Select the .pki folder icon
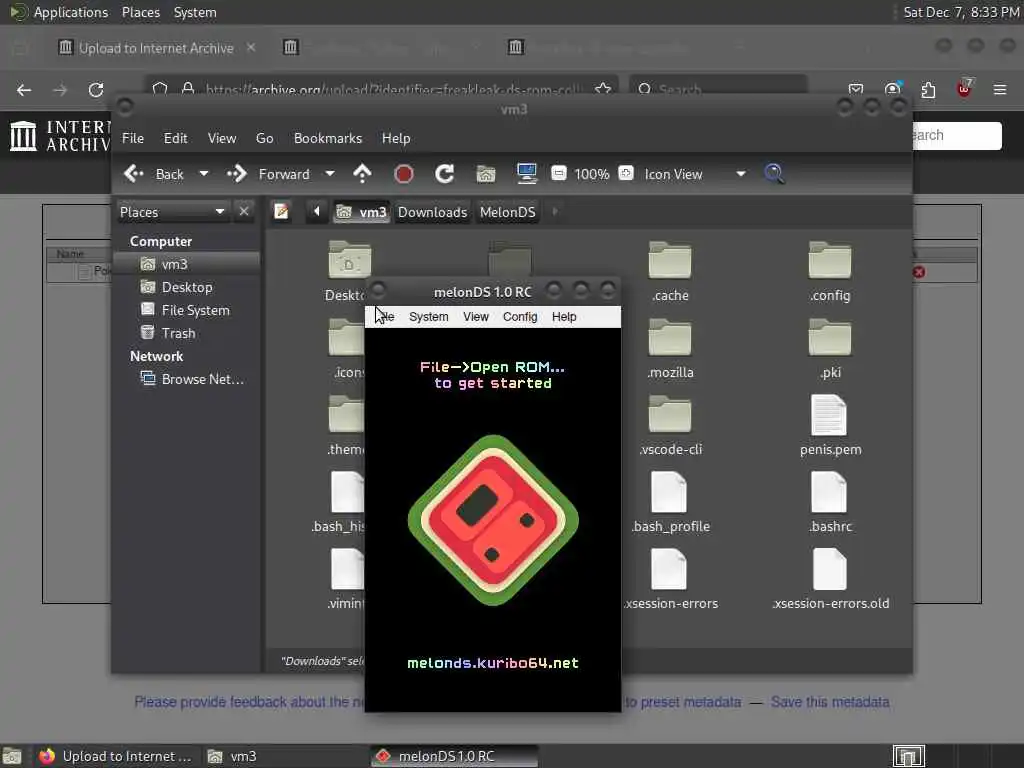This screenshot has width=1024, height=768. [830, 338]
